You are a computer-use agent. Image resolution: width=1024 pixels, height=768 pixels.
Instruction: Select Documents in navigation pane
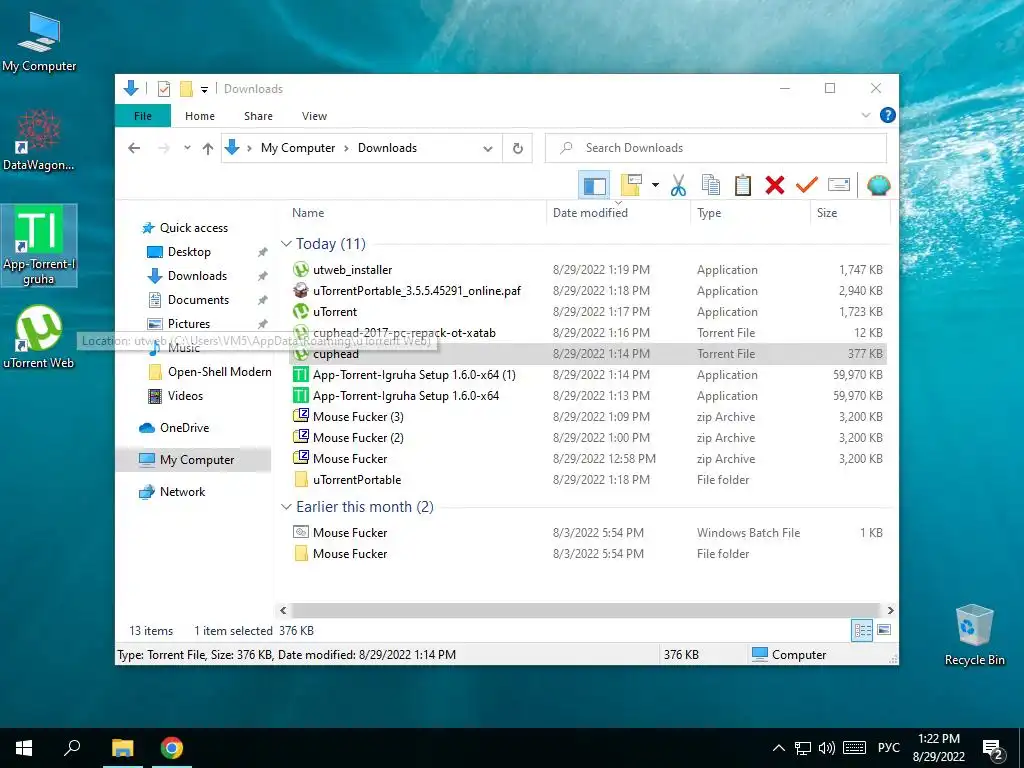pos(199,300)
